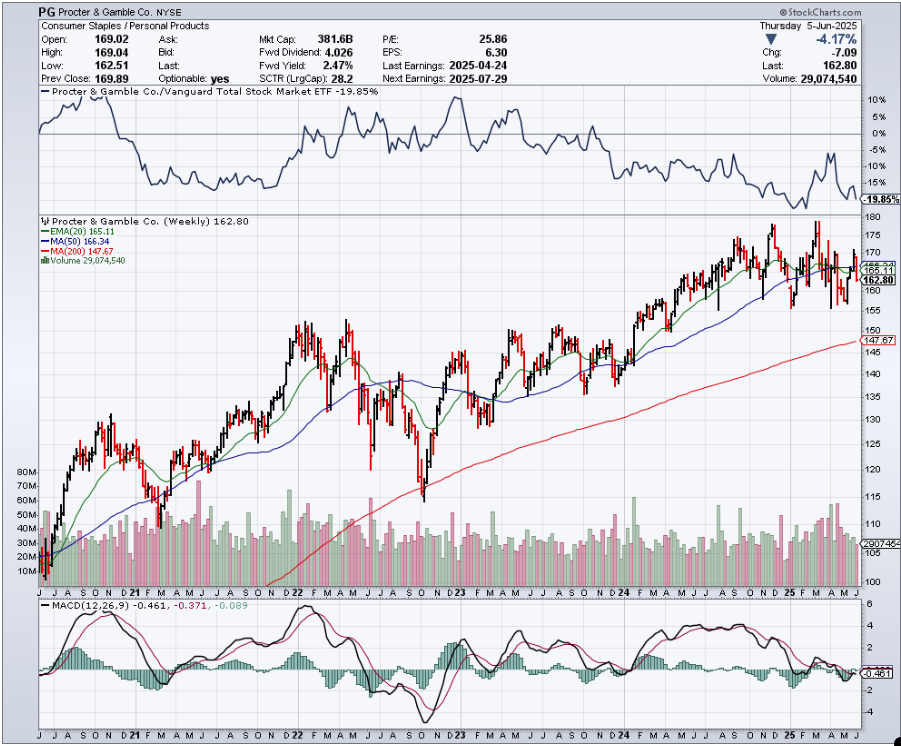Click the red MA(200) legend line marker
The image size is (901, 746).
45,251
